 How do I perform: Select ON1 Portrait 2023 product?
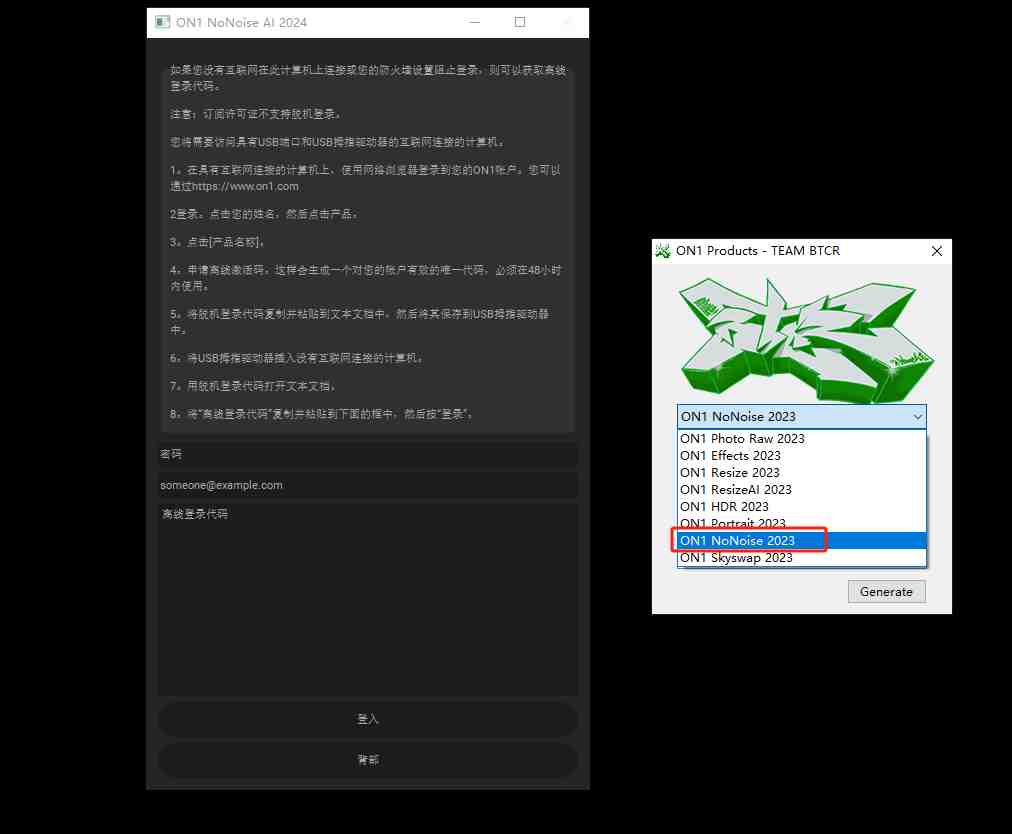point(731,523)
